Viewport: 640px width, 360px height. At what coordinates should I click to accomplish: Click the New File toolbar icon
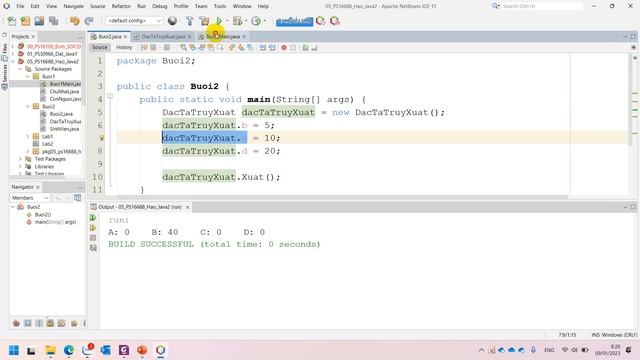pos(12,21)
